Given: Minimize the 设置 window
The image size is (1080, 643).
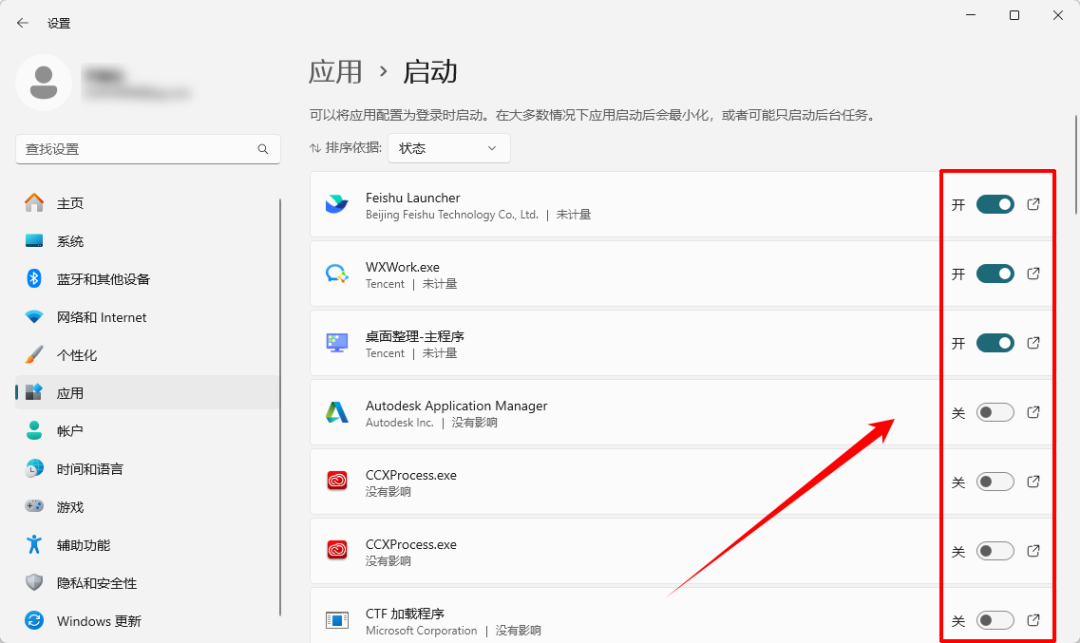Looking at the screenshot, I should [x=971, y=15].
